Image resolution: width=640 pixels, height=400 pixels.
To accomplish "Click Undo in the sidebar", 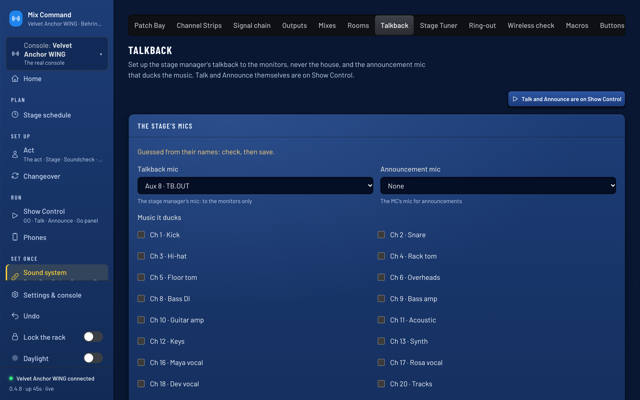I will pyautogui.click(x=57, y=316).
